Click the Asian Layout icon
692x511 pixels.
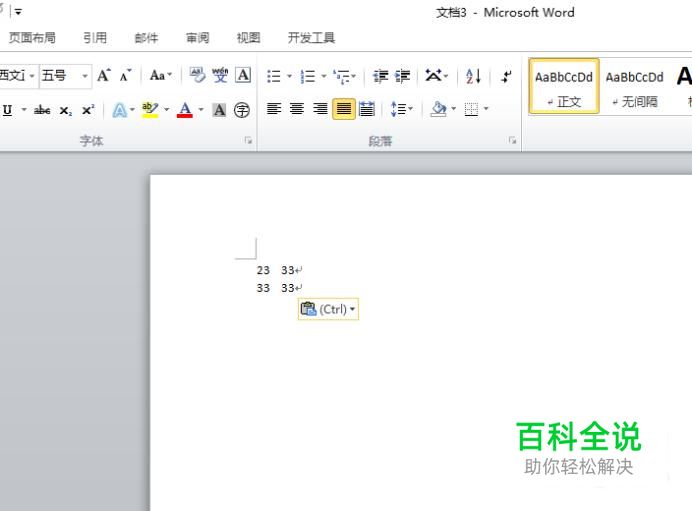point(433,75)
